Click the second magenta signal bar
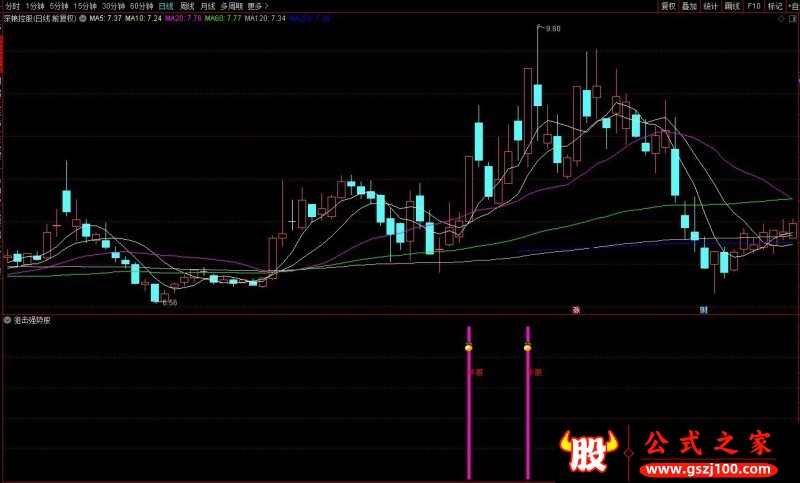This screenshot has width=800, height=483. (x=528, y=403)
